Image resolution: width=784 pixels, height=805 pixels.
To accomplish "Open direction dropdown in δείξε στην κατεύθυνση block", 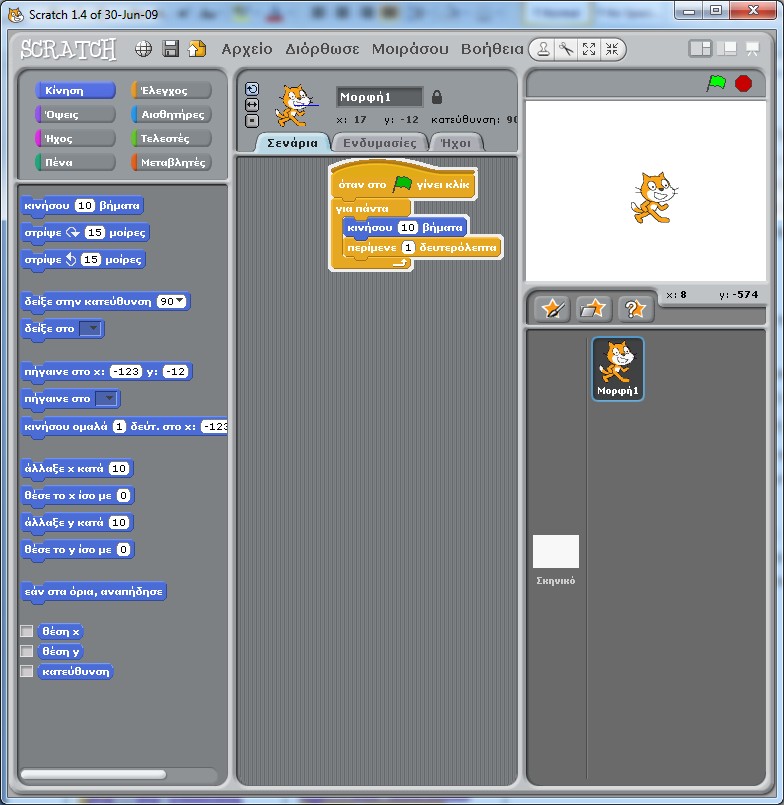I will (x=179, y=301).
